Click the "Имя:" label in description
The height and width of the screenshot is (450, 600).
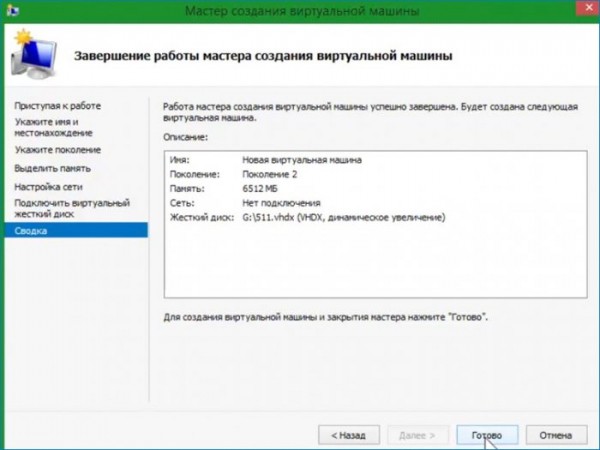[x=179, y=160]
